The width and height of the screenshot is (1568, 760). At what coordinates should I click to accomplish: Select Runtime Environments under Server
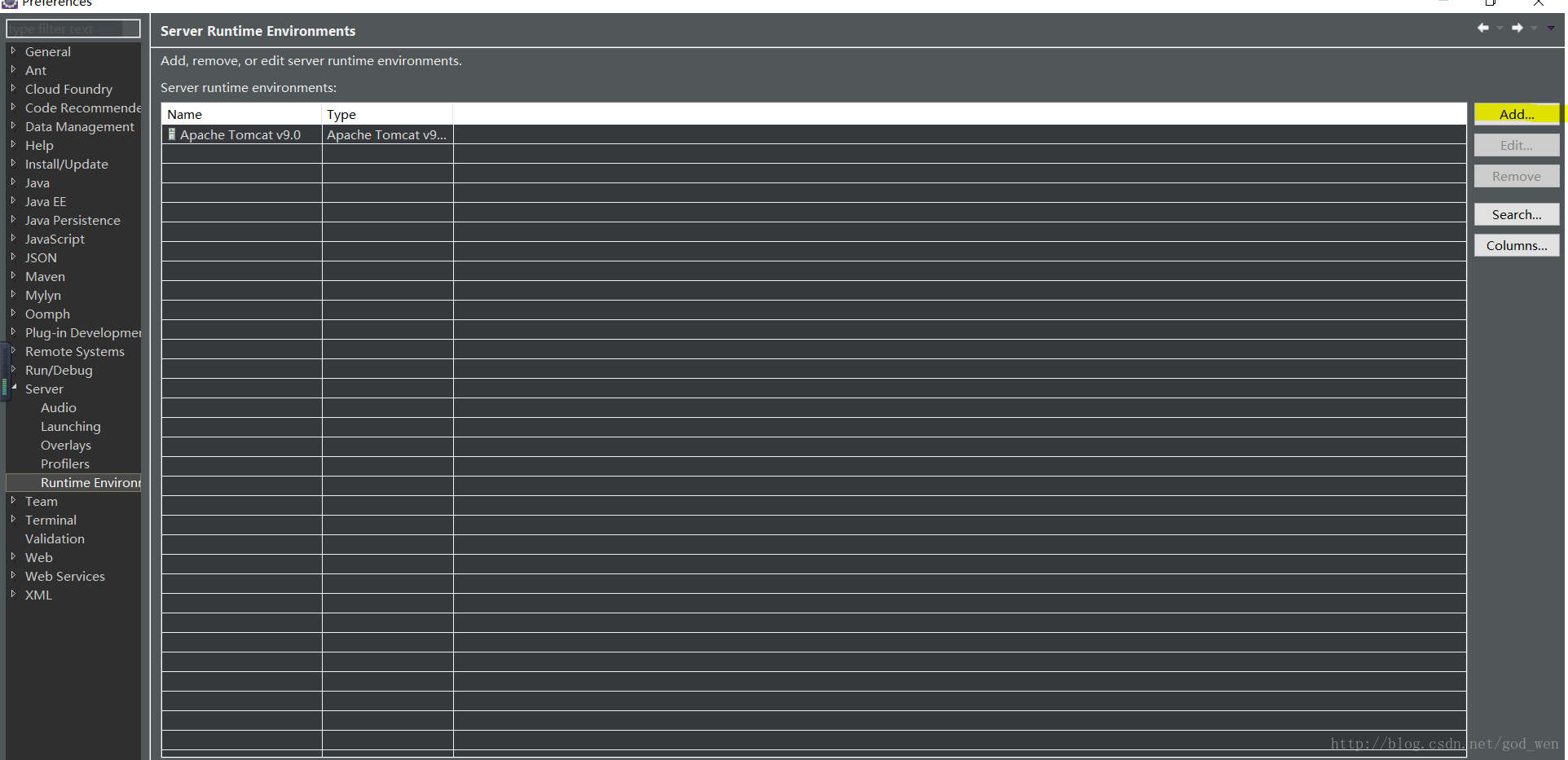point(90,482)
